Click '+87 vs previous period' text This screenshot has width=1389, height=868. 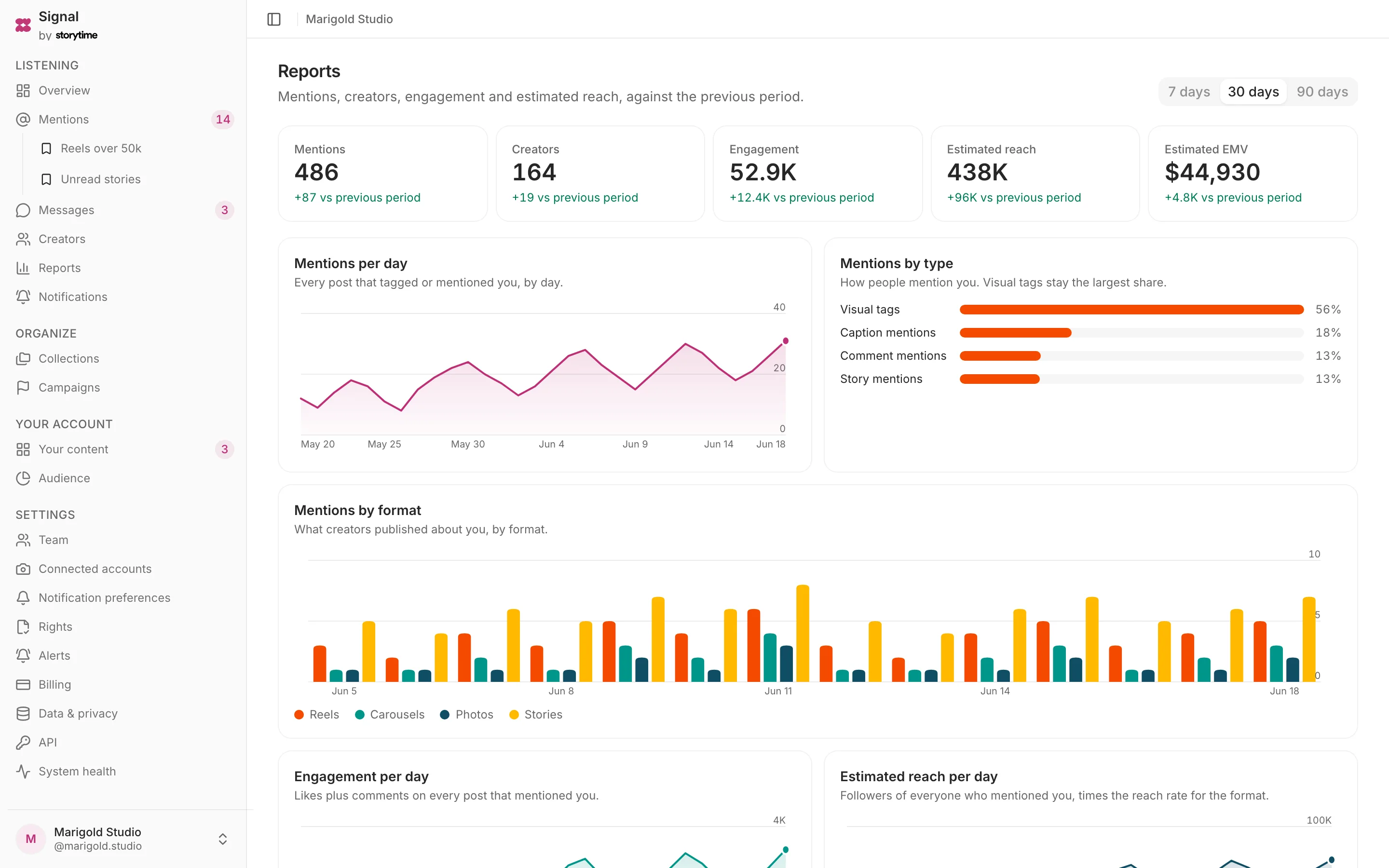pyautogui.click(x=357, y=198)
